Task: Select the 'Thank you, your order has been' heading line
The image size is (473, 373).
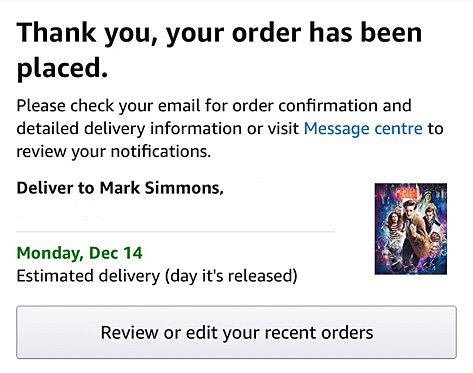Action: (219, 34)
